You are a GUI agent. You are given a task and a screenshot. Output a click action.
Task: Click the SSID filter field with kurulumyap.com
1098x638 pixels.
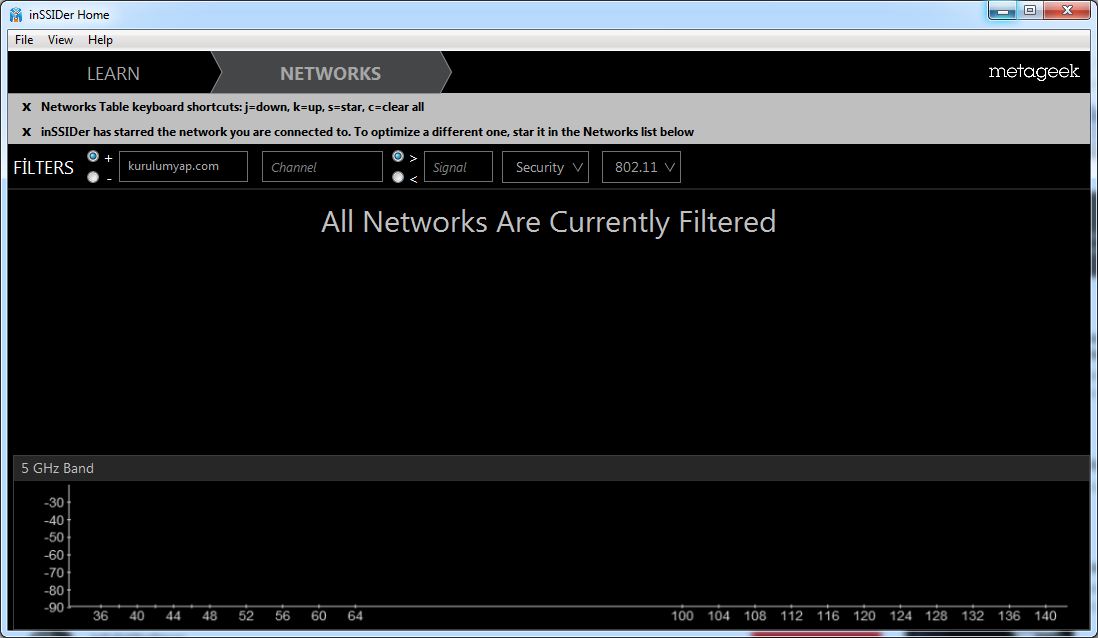click(183, 167)
